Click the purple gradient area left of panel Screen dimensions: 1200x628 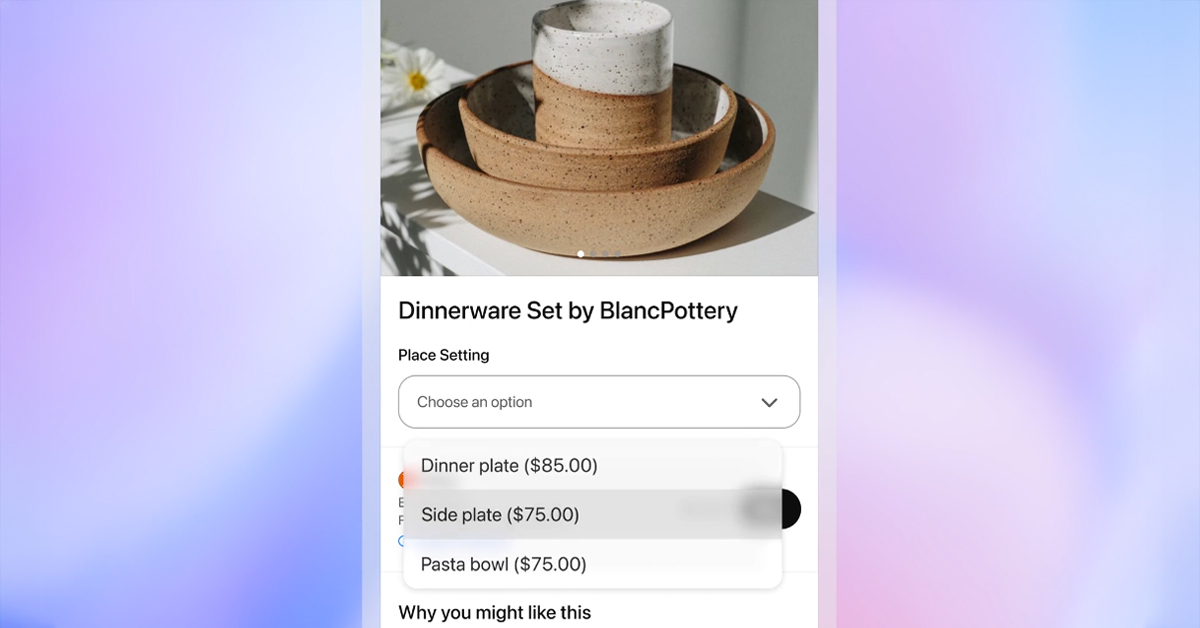coord(181,314)
